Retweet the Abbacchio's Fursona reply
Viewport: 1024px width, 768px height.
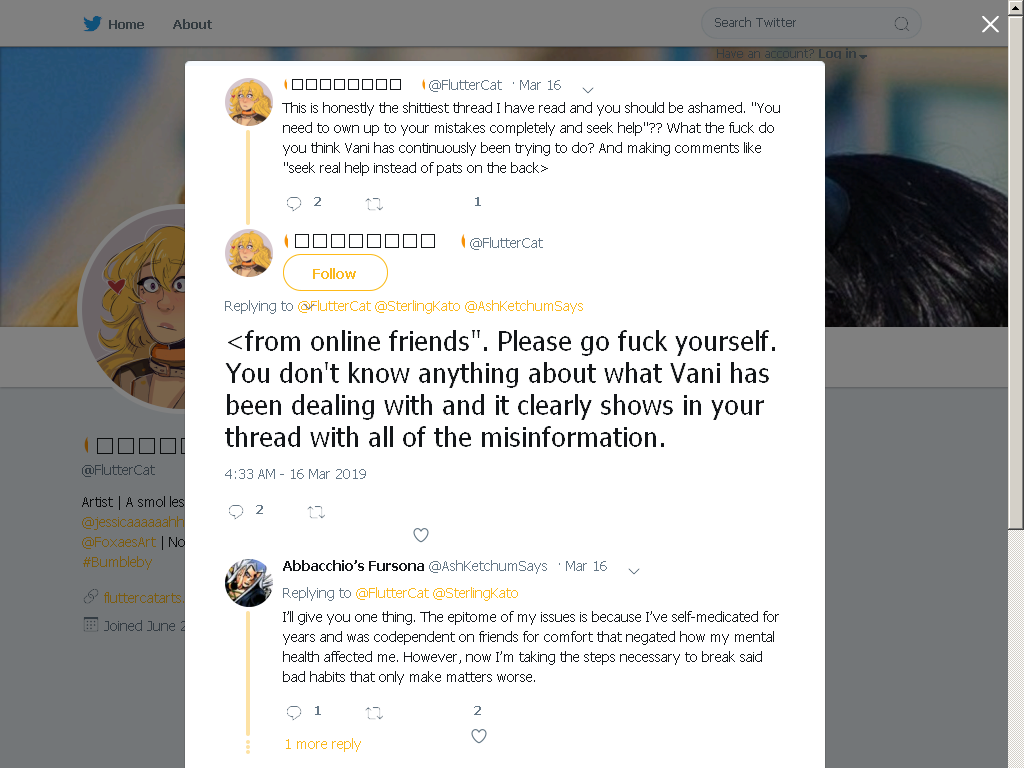(x=374, y=712)
